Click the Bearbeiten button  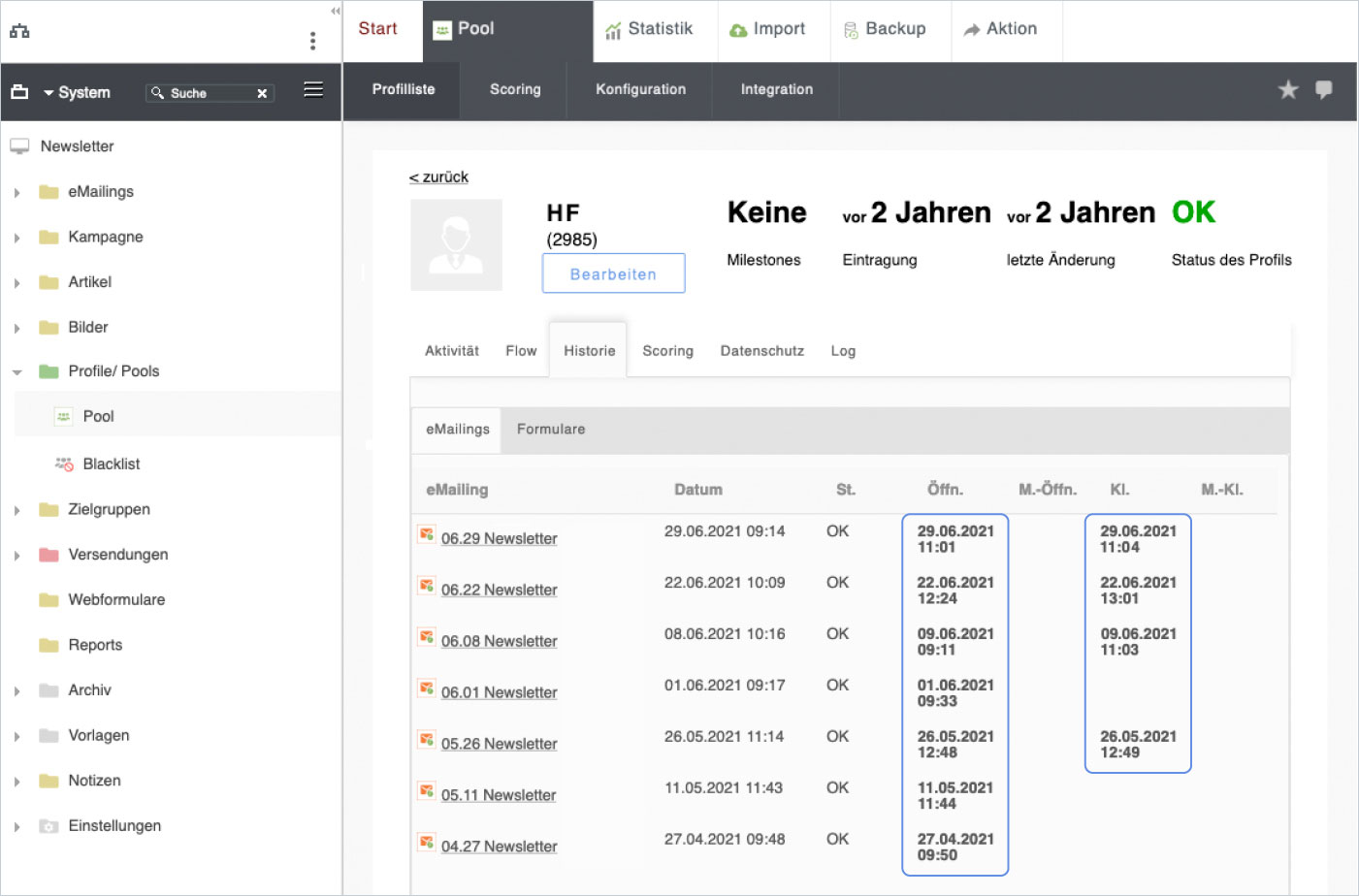click(x=613, y=273)
